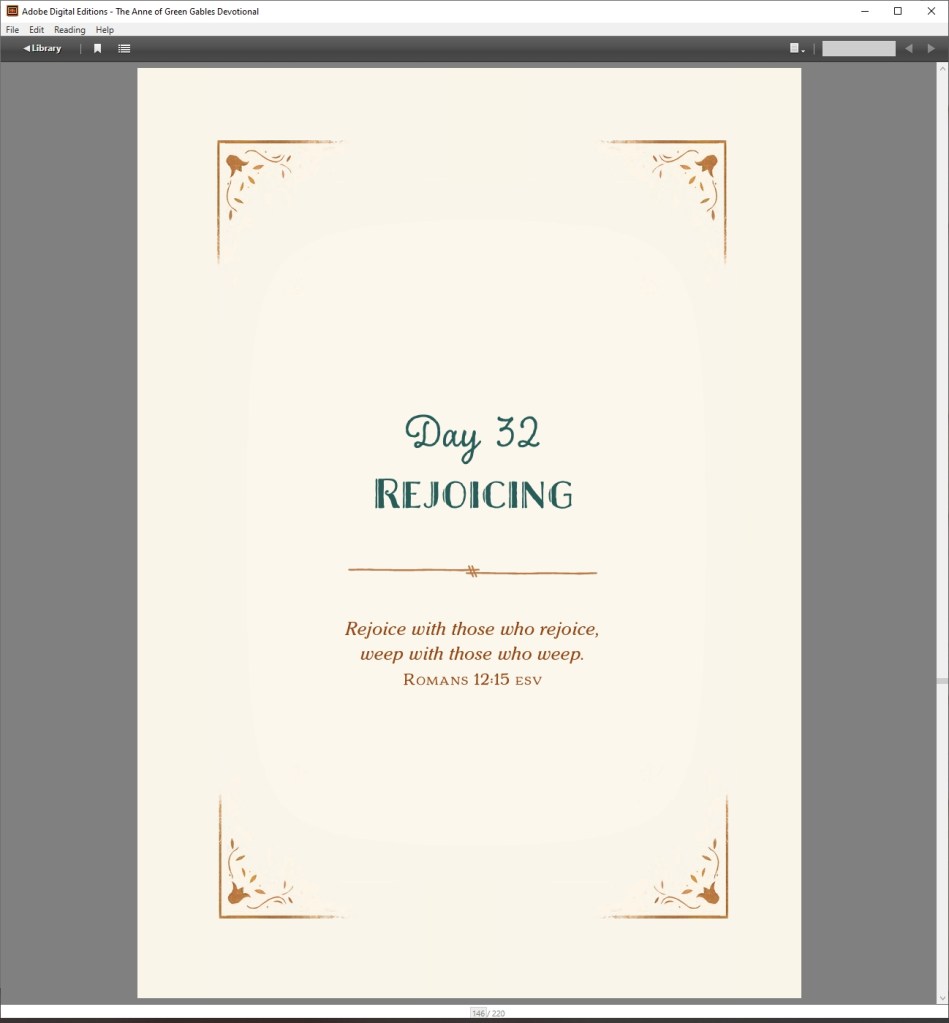
Task: Click the vertical scrollbar thumb
Action: point(941,681)
